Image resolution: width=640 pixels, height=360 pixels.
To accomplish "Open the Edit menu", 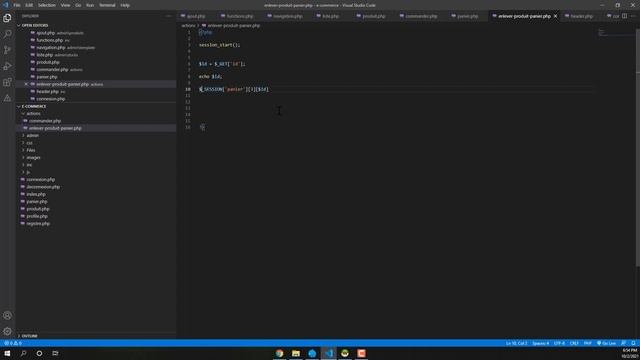I will pos(29,5).
